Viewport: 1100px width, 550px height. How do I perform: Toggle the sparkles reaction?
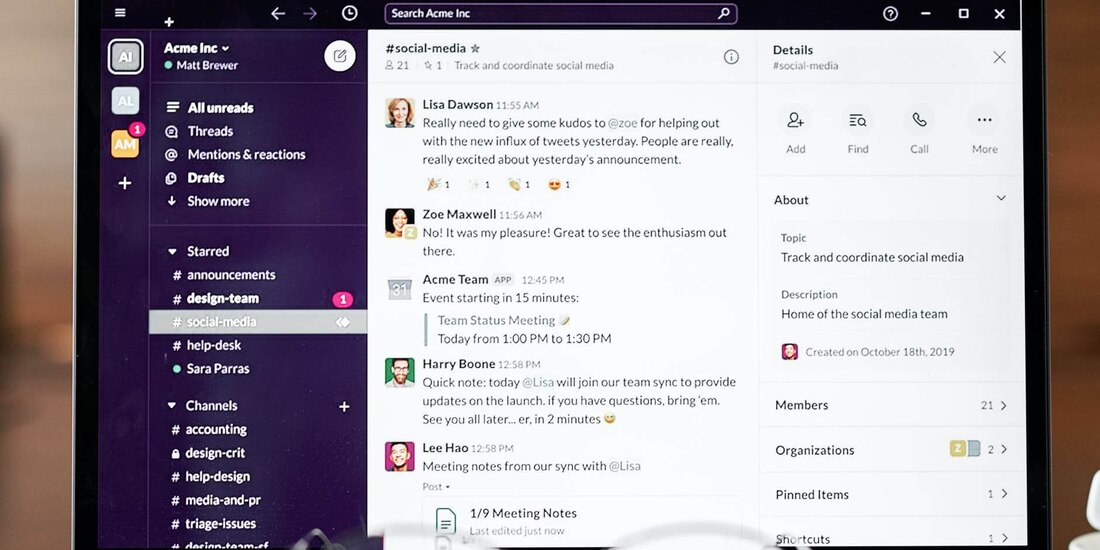click(479, 185)
